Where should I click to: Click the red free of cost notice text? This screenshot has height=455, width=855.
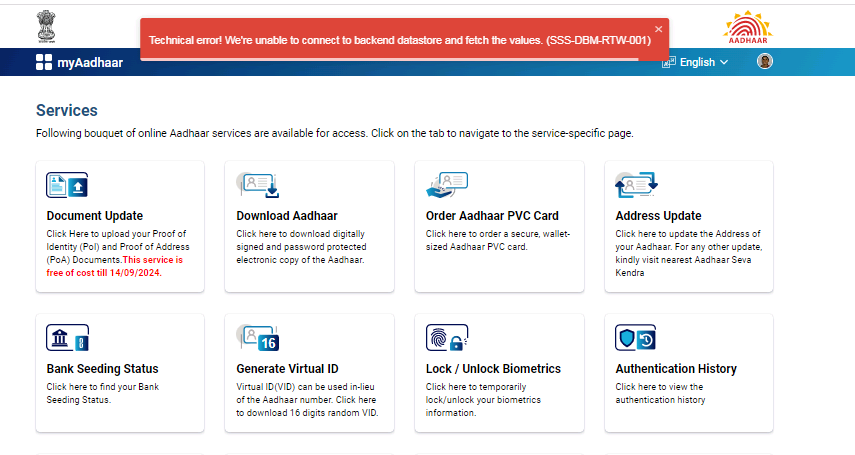pos(115,266)
